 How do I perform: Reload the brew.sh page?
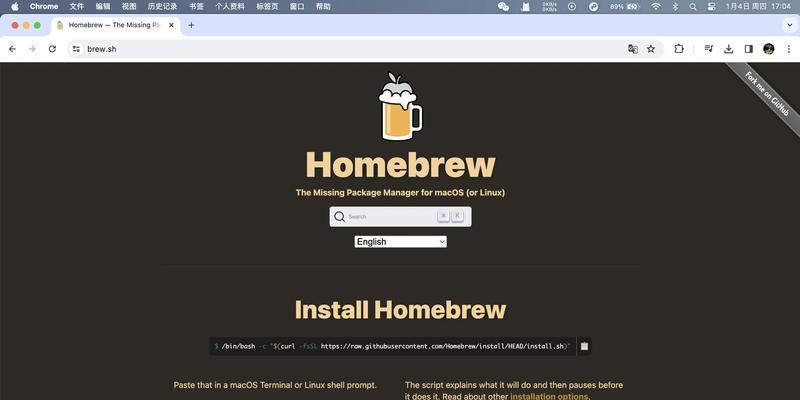click(x=52, y=49)
